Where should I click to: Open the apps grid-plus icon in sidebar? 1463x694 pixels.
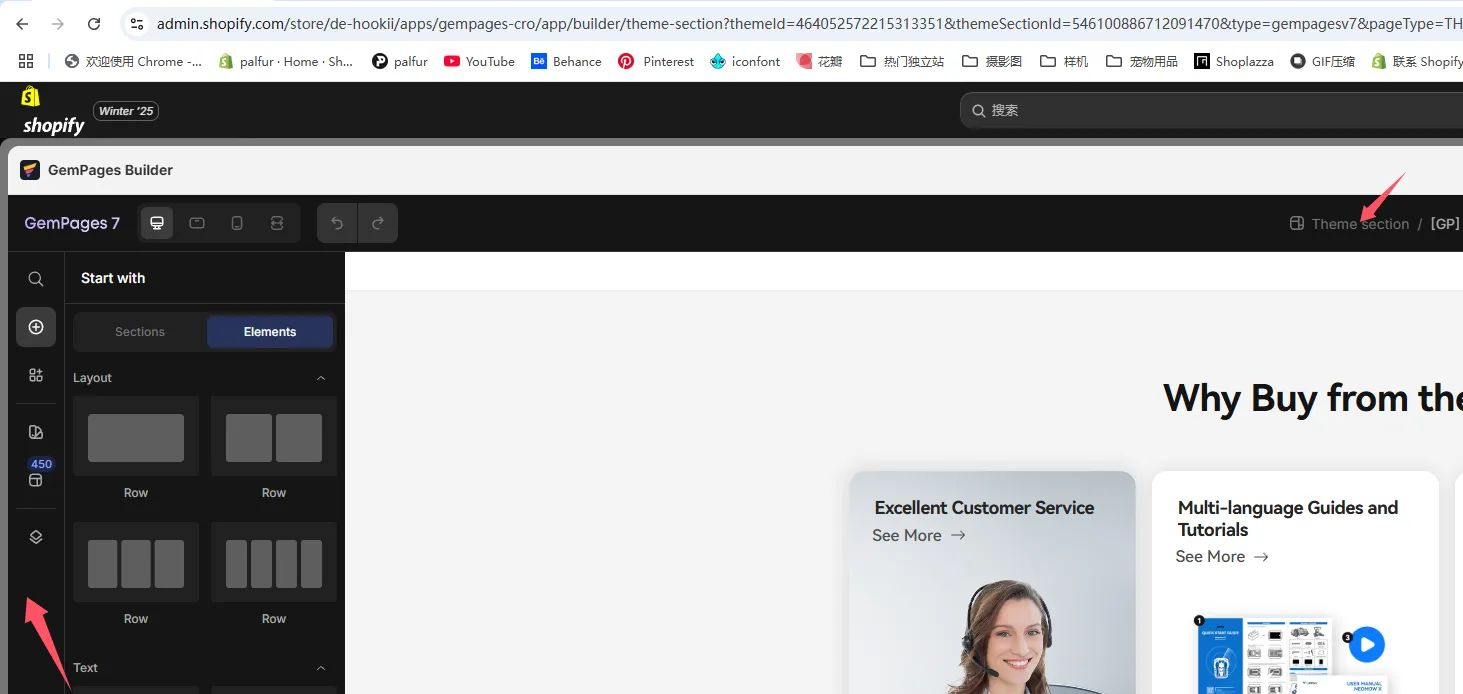point(36,375)
